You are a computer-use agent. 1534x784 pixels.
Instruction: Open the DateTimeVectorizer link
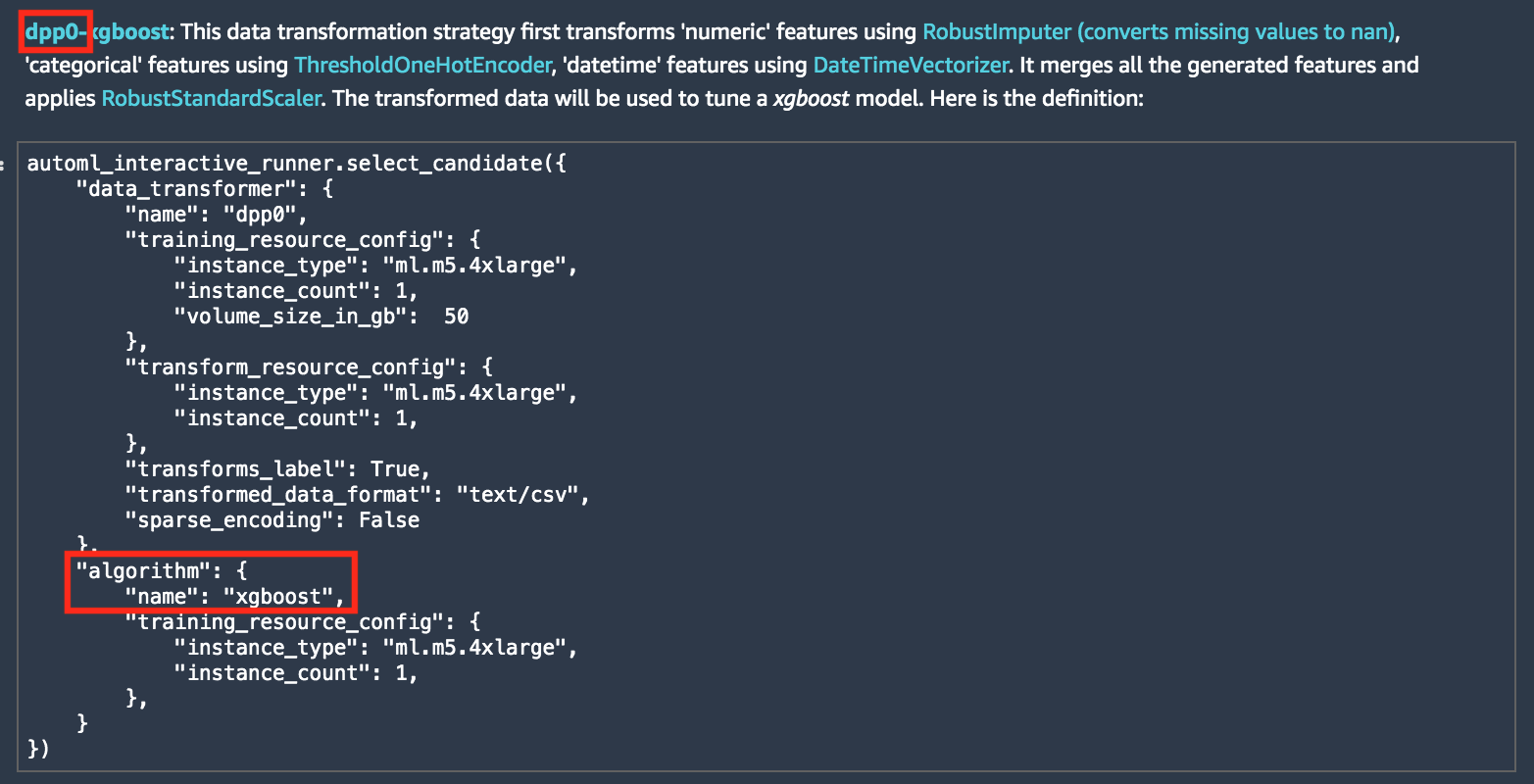[x=911, y=66]
